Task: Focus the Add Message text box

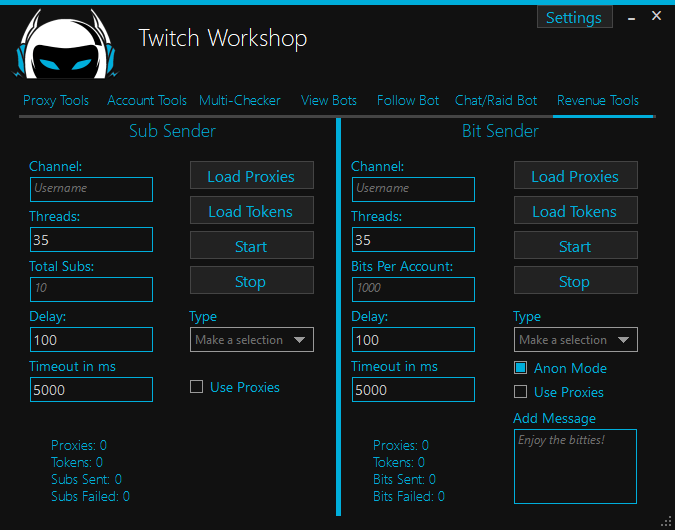Action: point(575,466)
